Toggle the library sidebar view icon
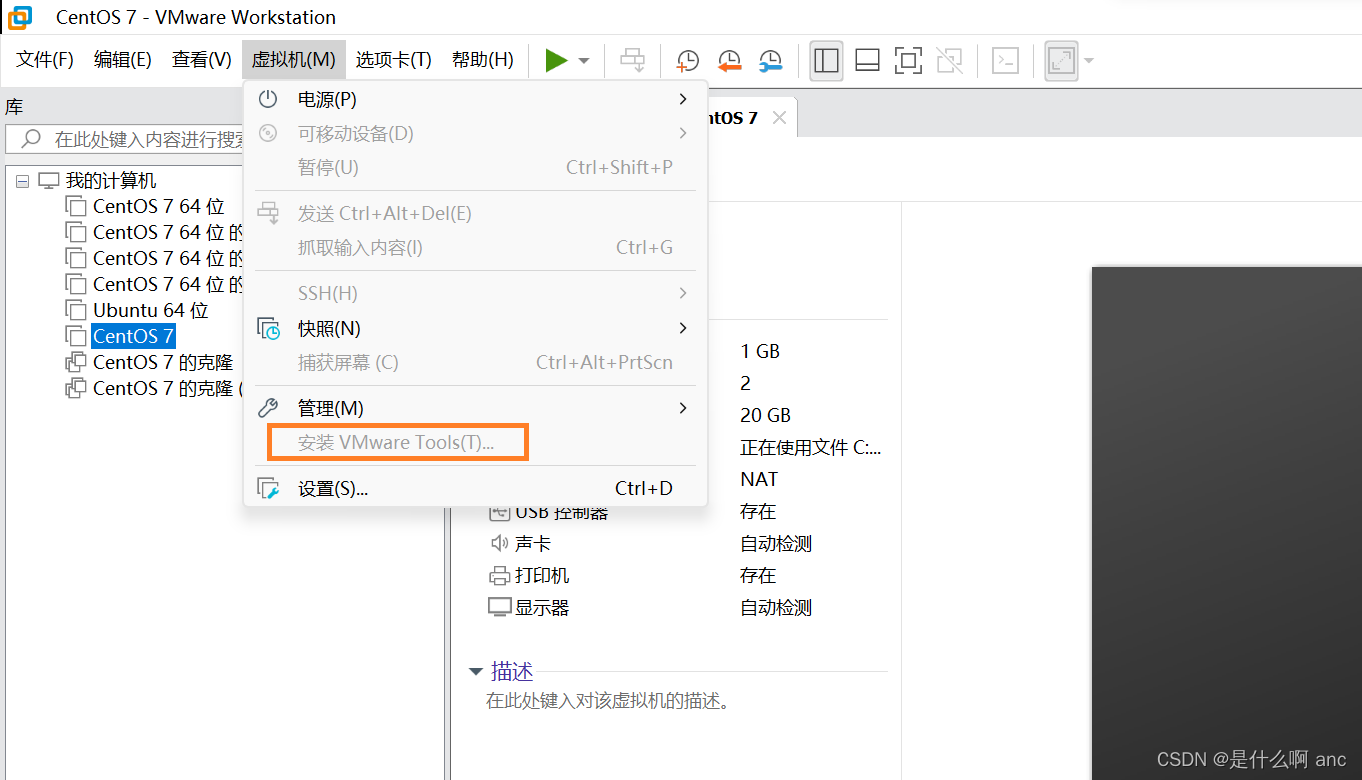1362x780 pixels. [826, 60]
